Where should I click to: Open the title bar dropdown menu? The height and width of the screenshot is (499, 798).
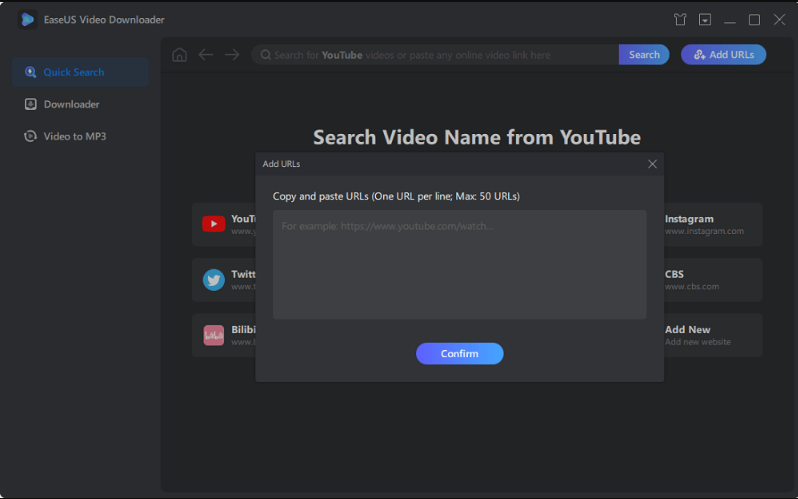[705, 20]
